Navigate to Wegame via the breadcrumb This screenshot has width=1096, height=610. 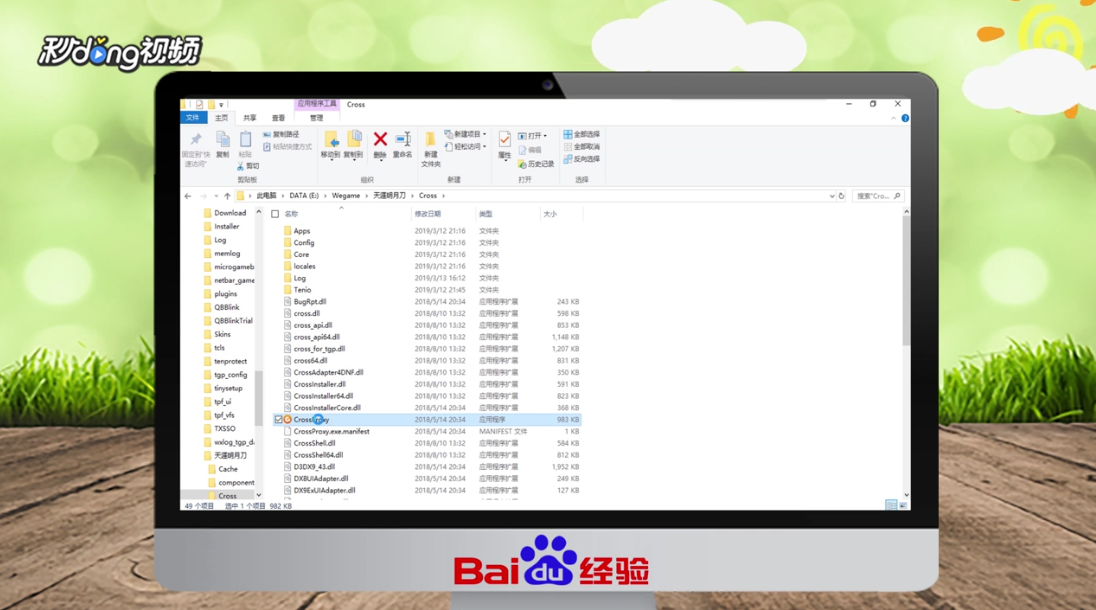[x=345, y=195]
